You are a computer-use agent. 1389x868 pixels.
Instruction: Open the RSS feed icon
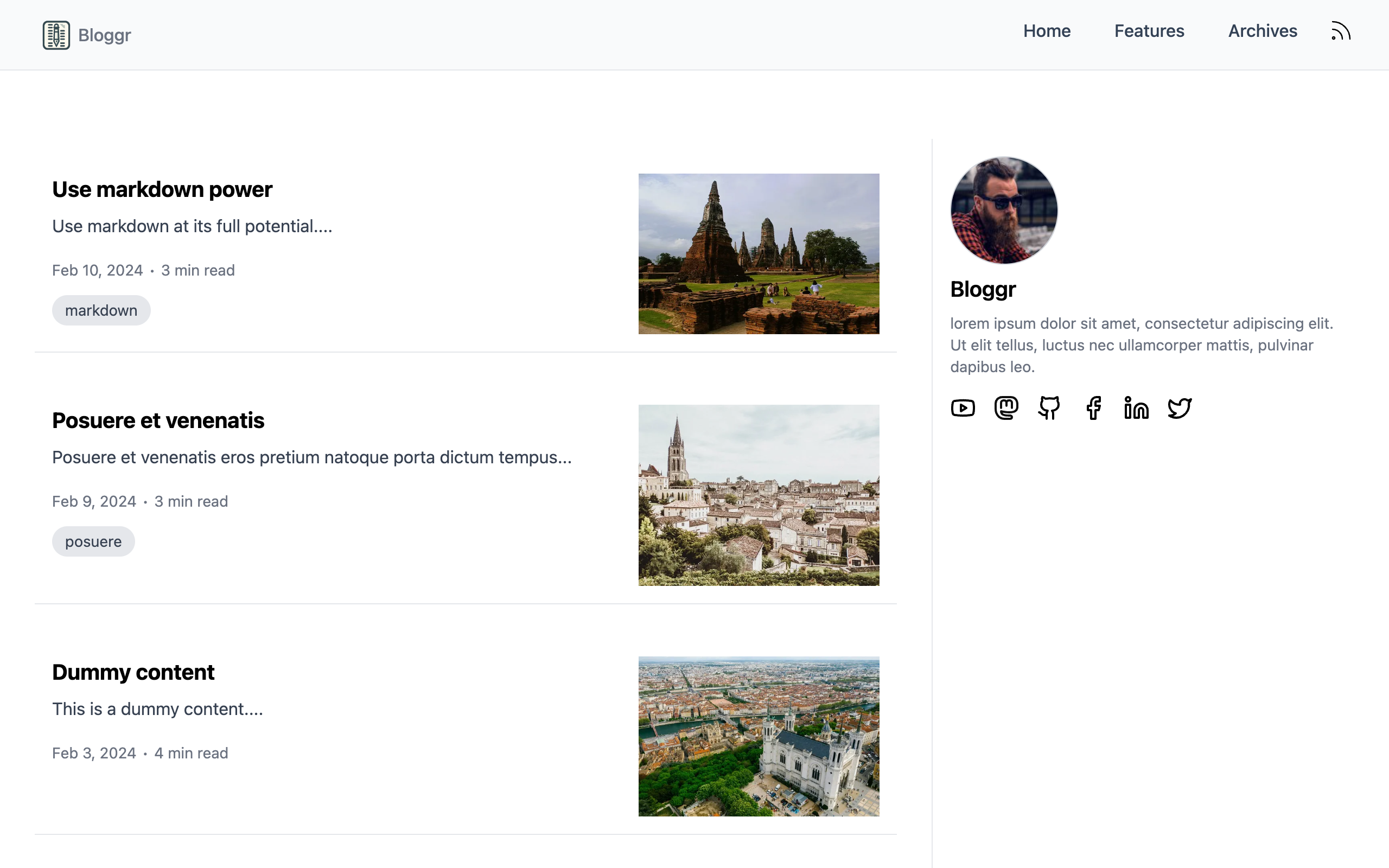tap(1341, 31)
